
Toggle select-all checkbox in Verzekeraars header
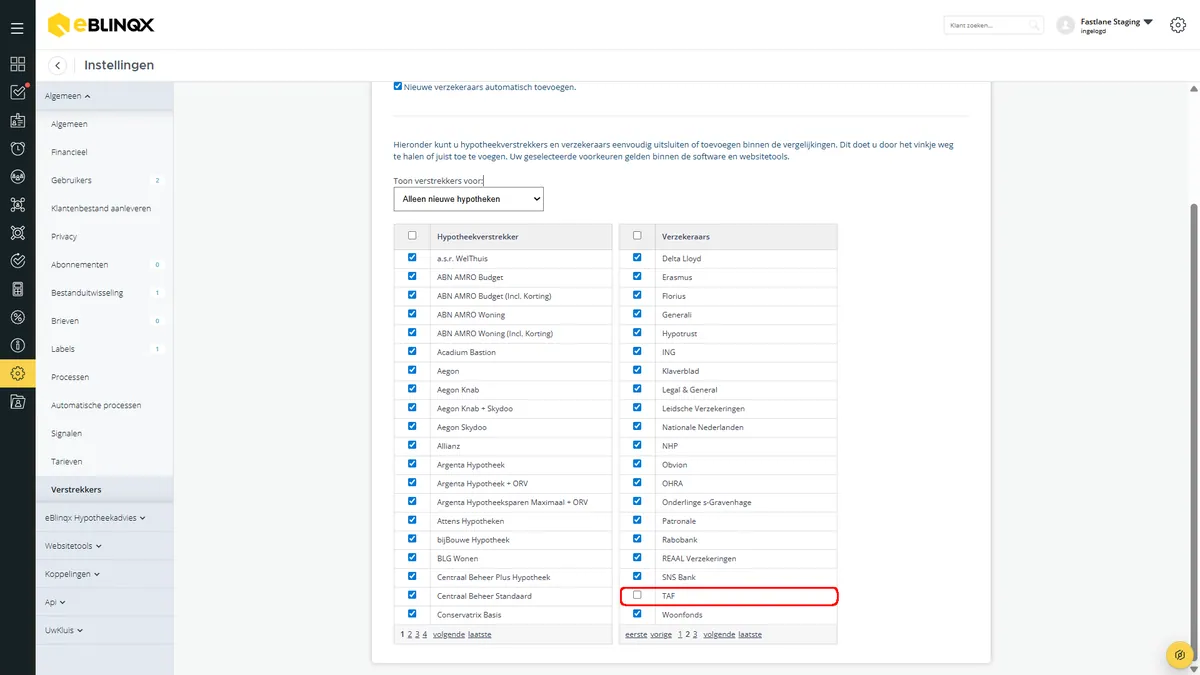coord(637,236)
